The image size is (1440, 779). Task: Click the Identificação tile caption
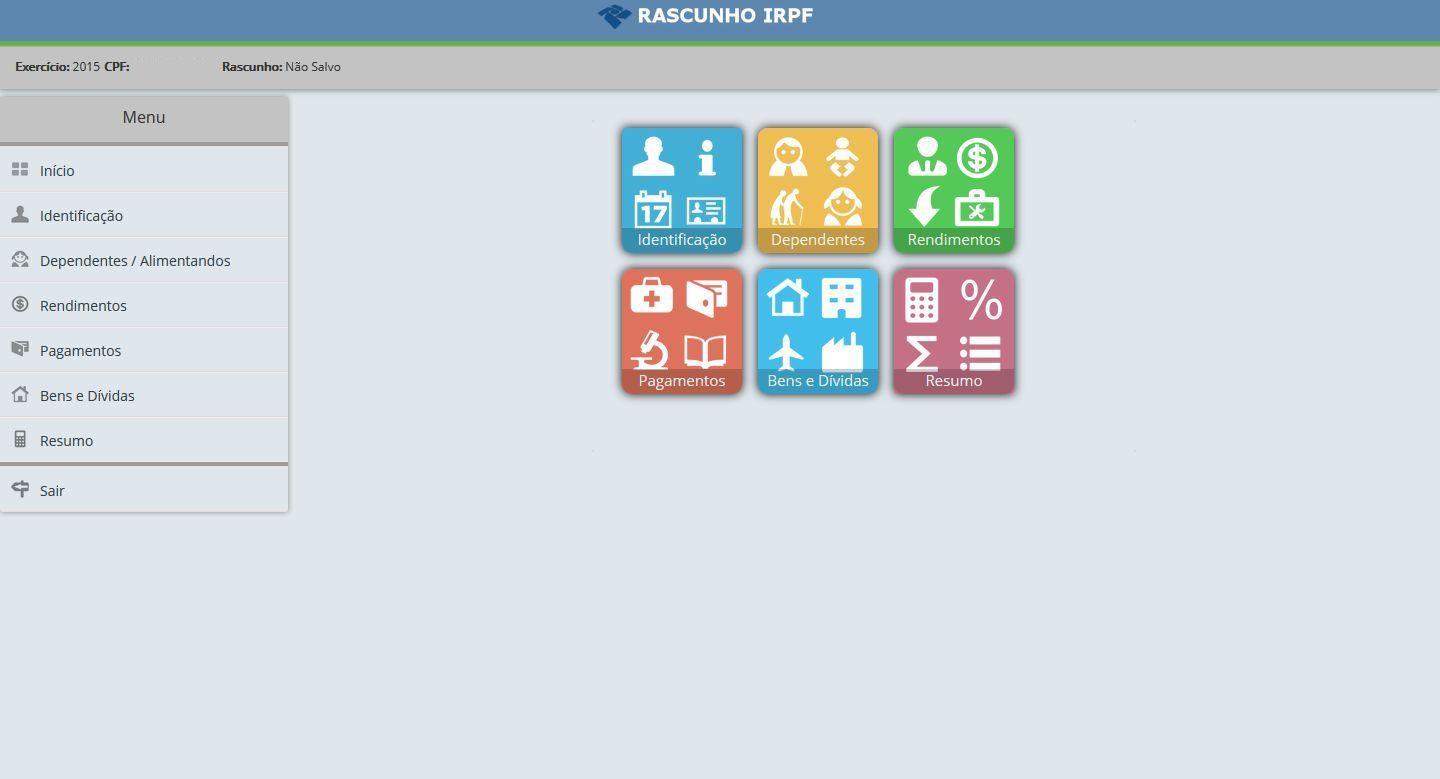coord(682,240)
